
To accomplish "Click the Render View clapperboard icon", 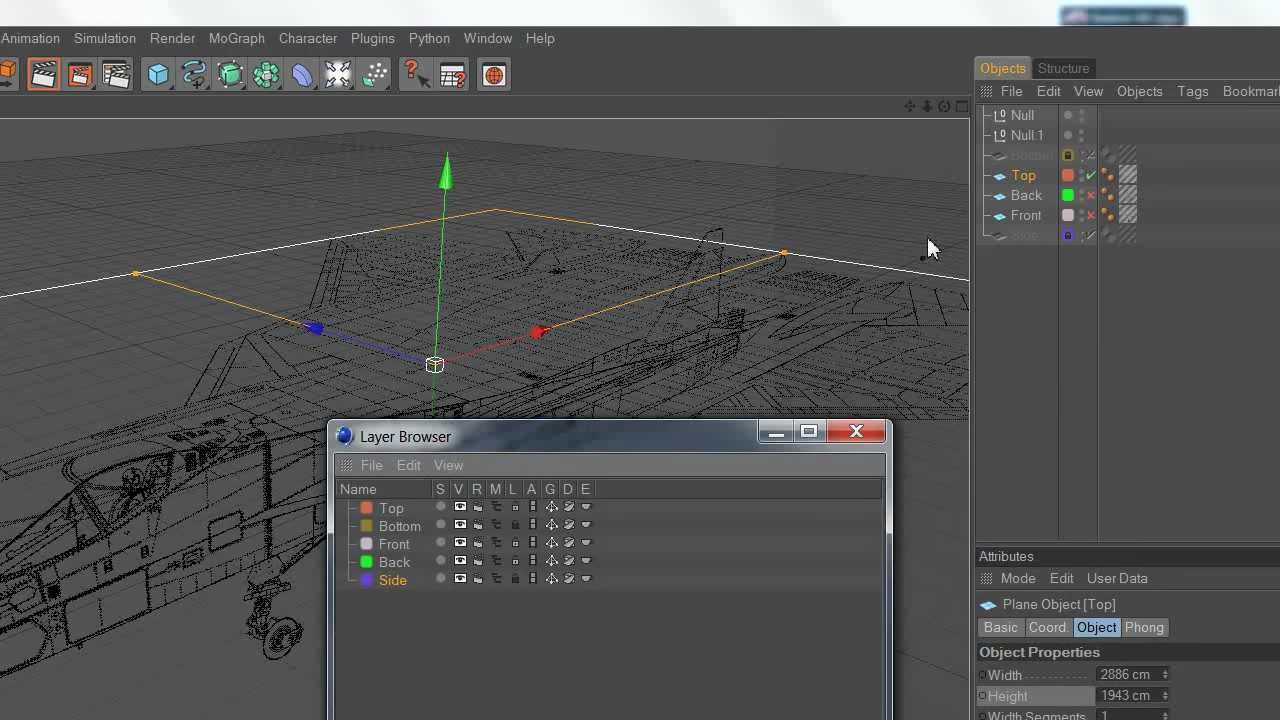I will point(43,75).
